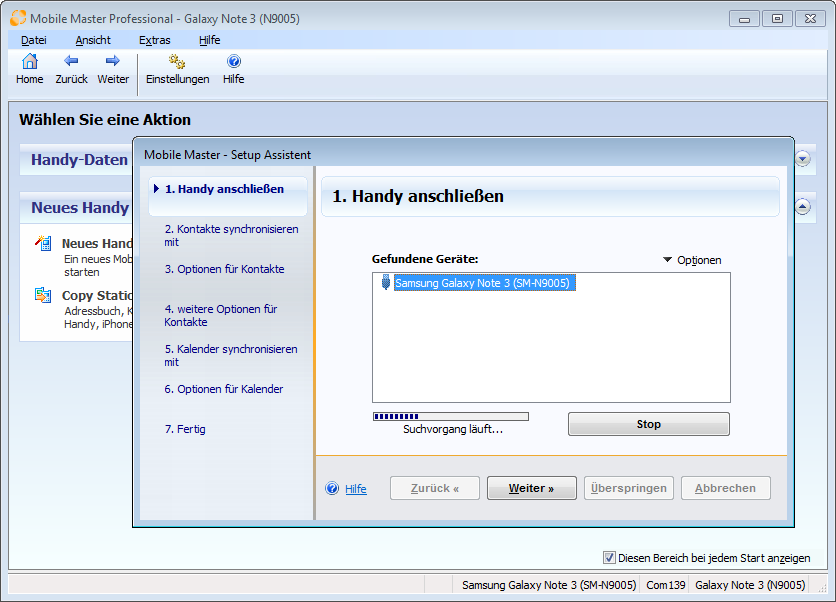Click the search progress bar
This screenshot has width=836, height=602.
point(451,416)
